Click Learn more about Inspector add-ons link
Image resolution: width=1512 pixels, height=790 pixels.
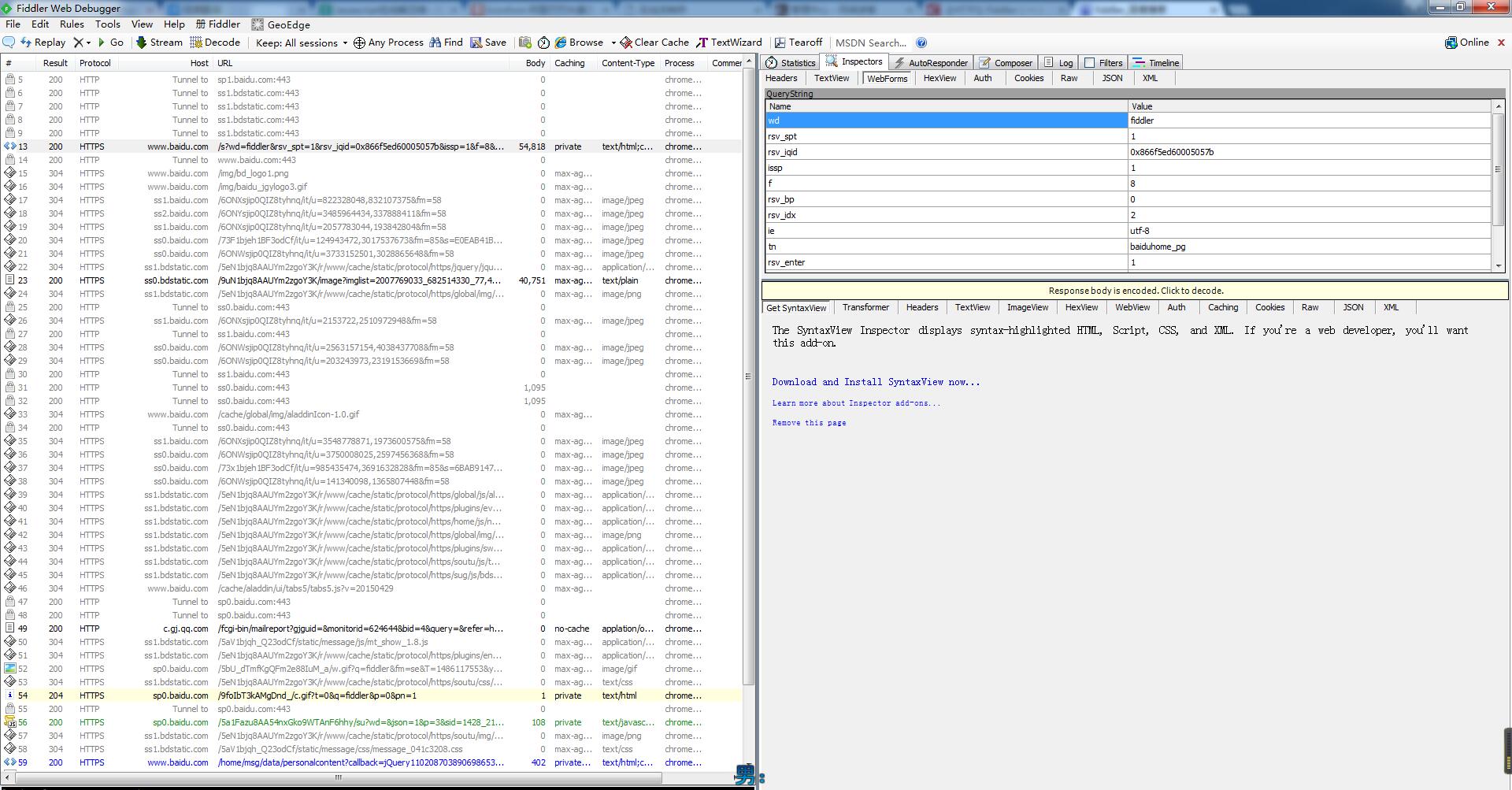[856, 403]
